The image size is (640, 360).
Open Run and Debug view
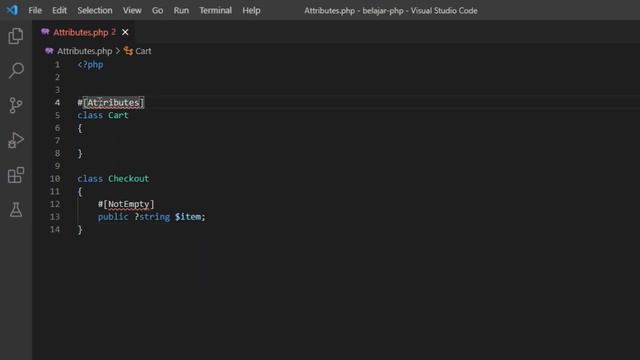[x=16, y=140]
